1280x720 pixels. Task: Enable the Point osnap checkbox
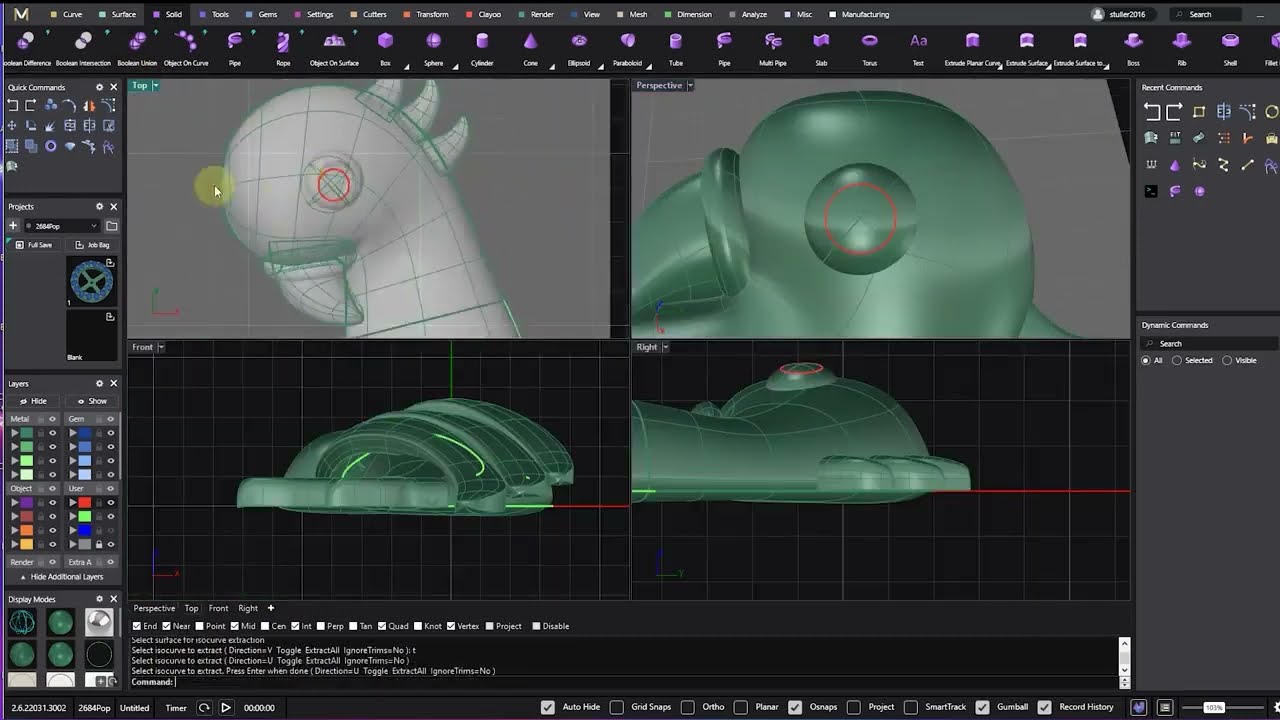point(200,626)
